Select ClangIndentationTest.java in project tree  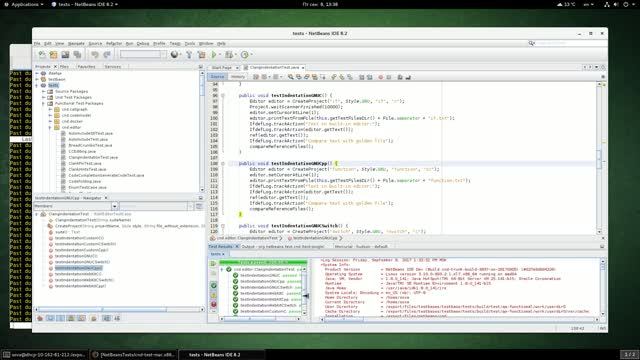(93, 157)
